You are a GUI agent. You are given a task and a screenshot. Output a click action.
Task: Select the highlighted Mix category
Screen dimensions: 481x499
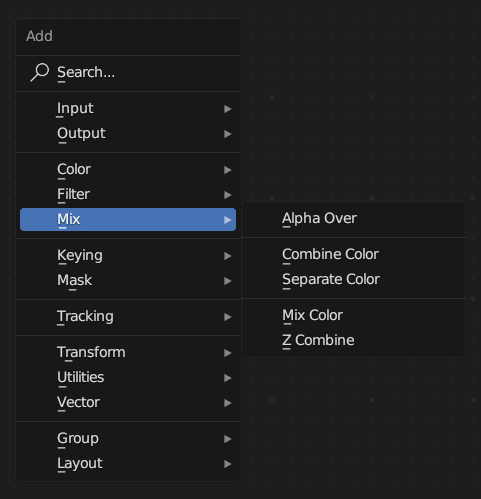[128, 220]
